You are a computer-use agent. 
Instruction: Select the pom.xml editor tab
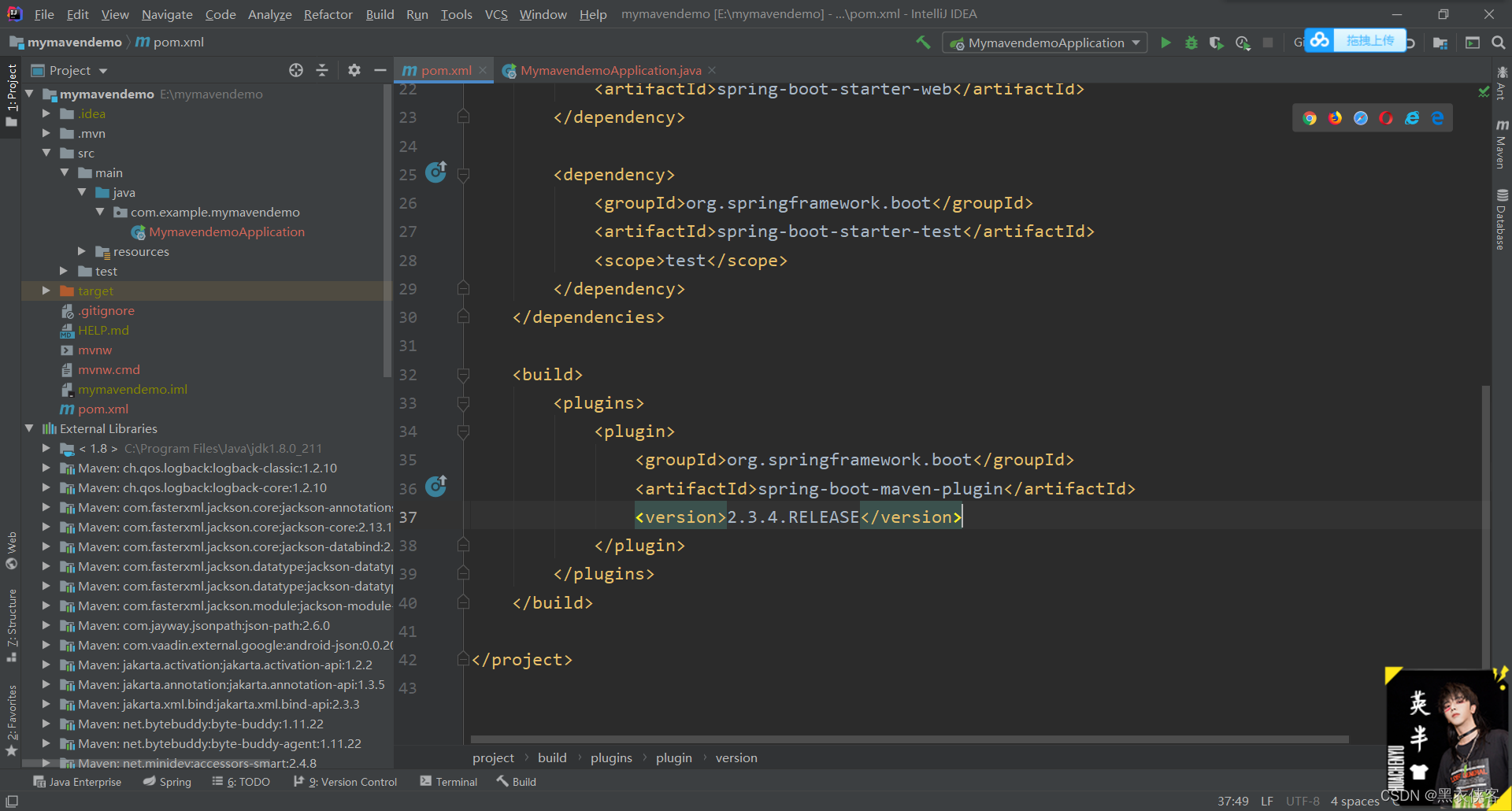click(445, 70)
